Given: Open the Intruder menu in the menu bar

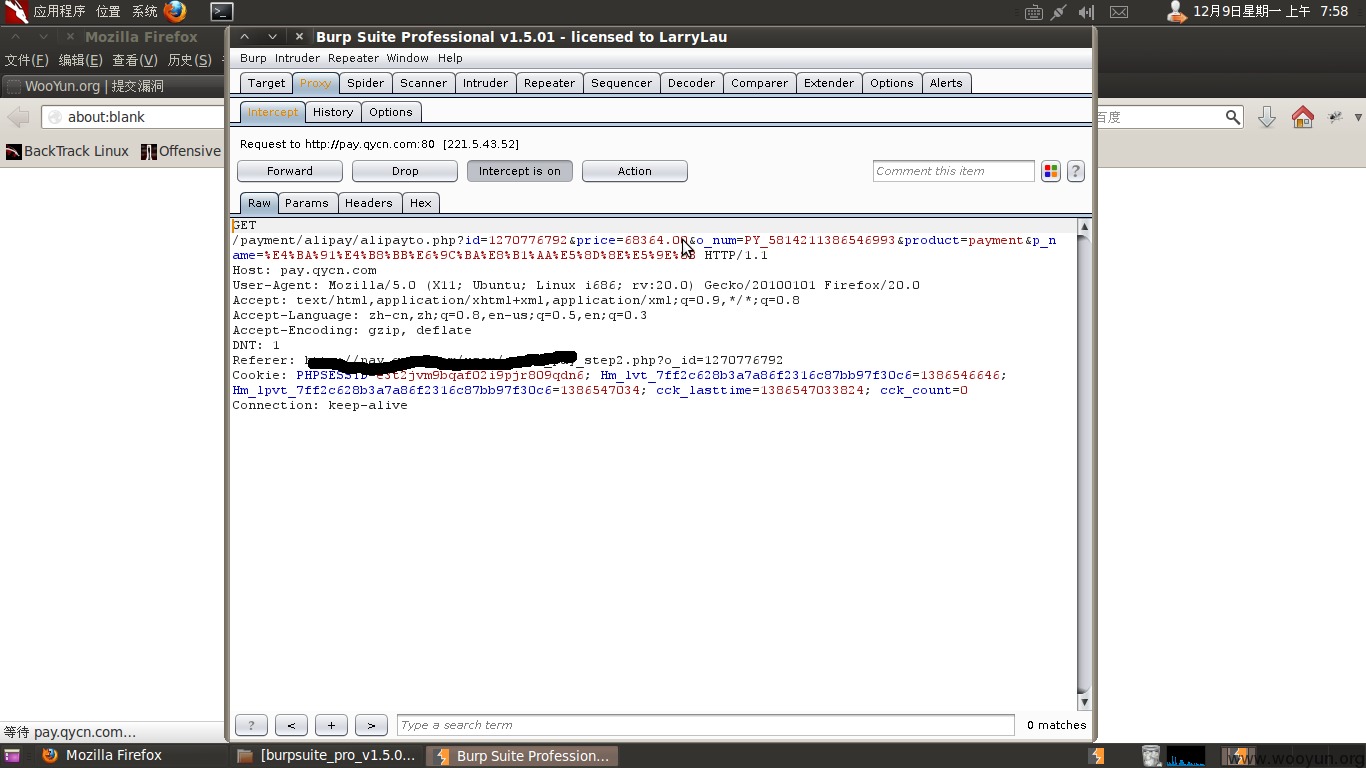Looking at the screenshot, I should click(x=297, y=58).
